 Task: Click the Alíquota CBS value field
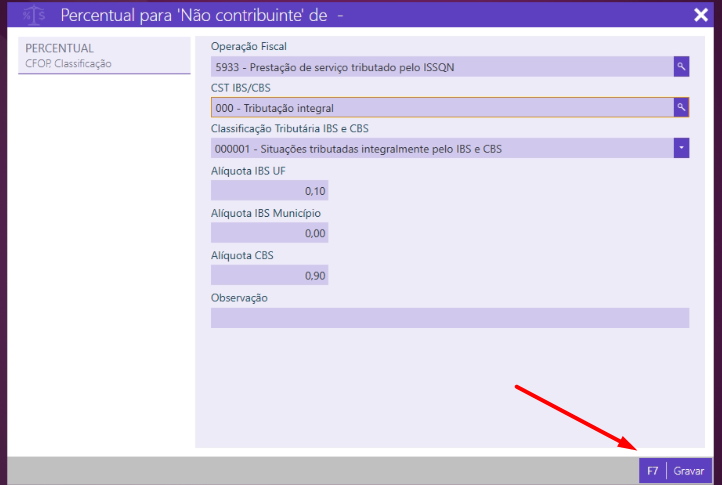(269, 276)
